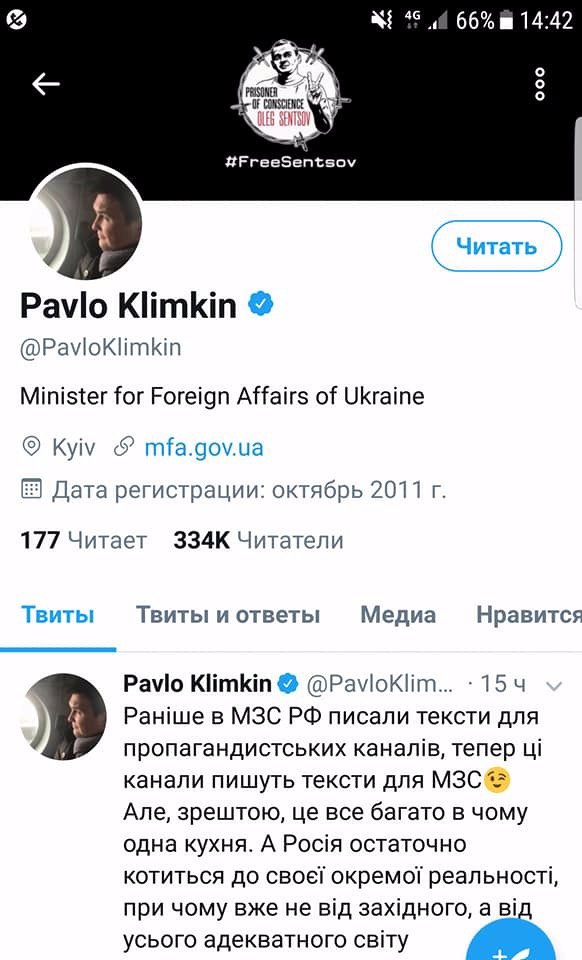Open the large profile avatar photo
Image resolution: width=582 pixels, height=960 pixels.
pyautogui.click(x=85, y=224)
